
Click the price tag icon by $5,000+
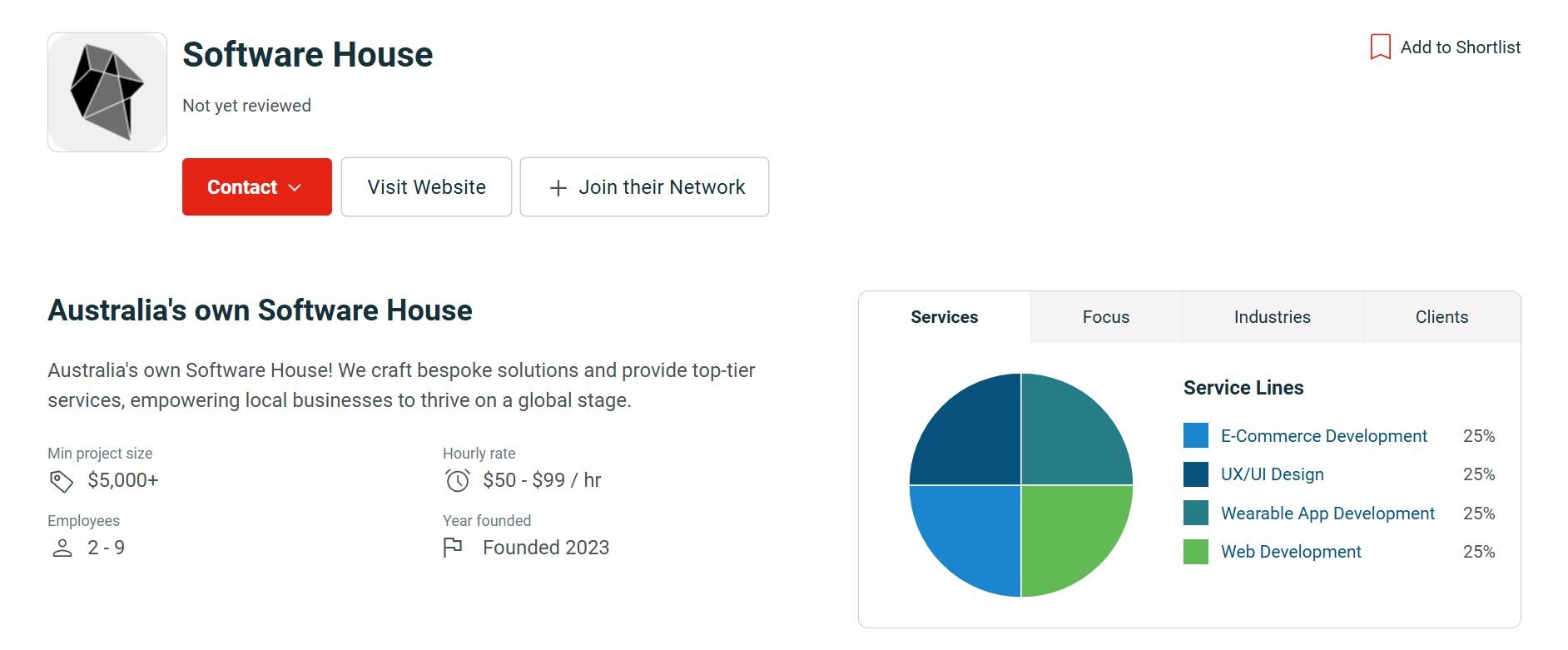coord(62,481)
